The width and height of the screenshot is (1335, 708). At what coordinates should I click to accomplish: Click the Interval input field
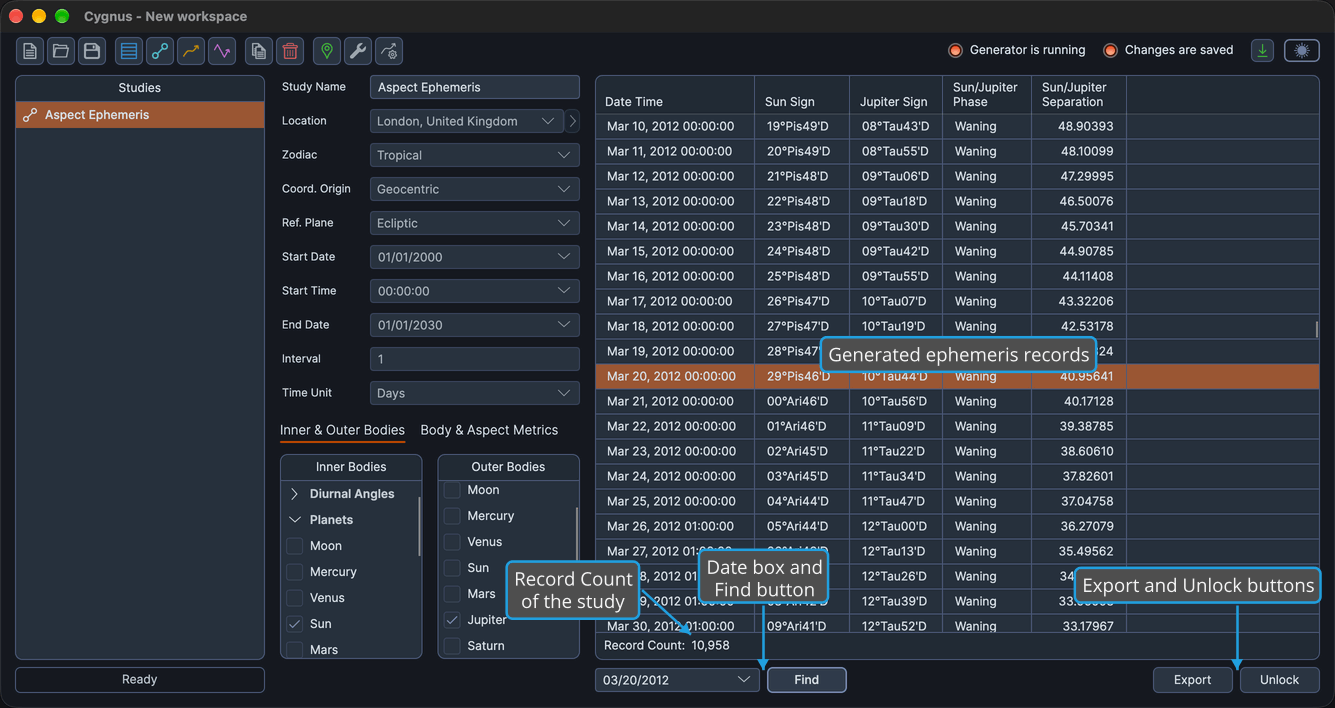475,359
